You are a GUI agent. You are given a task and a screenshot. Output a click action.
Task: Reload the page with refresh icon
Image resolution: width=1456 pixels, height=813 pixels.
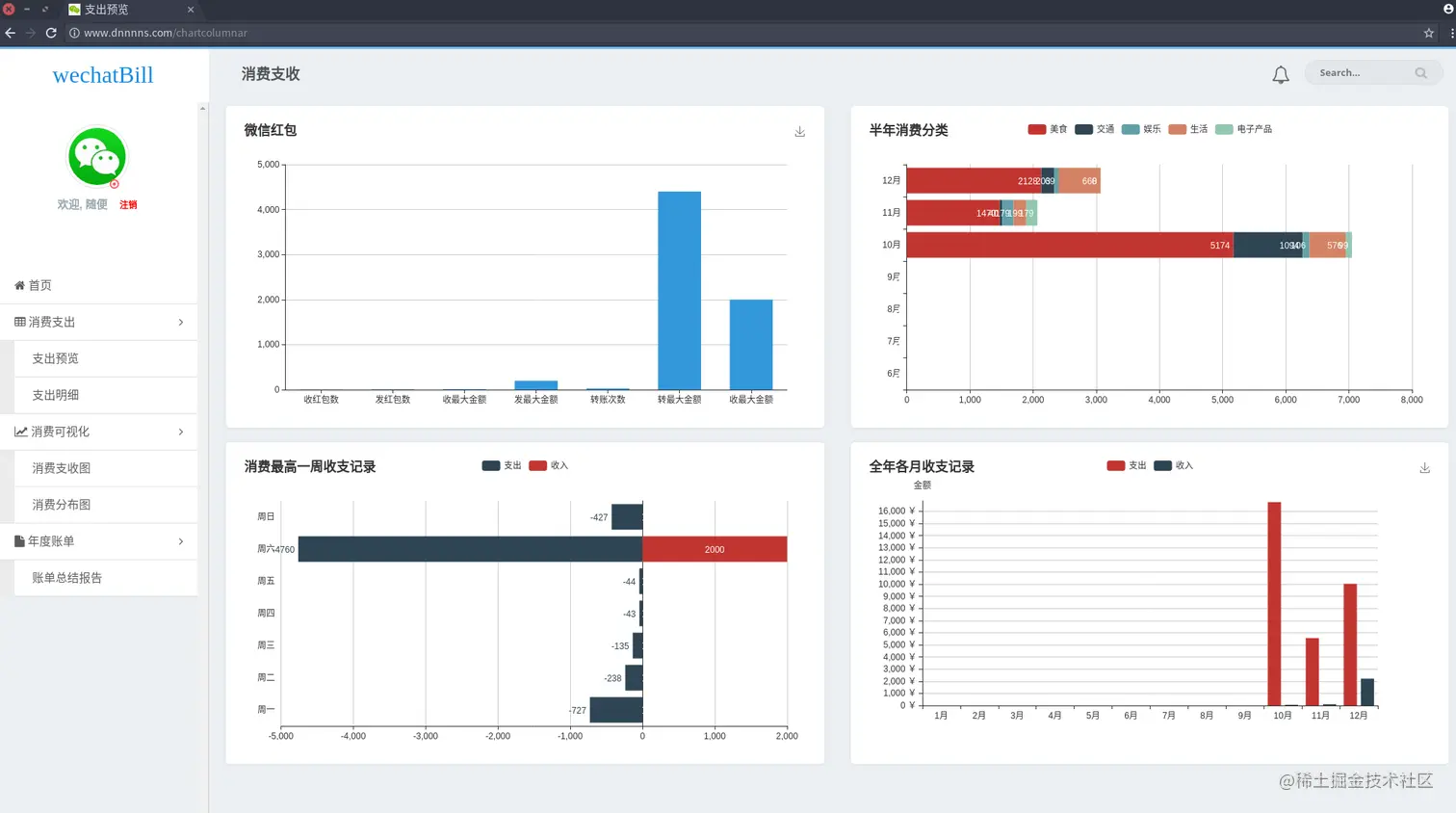pos(51,33)
